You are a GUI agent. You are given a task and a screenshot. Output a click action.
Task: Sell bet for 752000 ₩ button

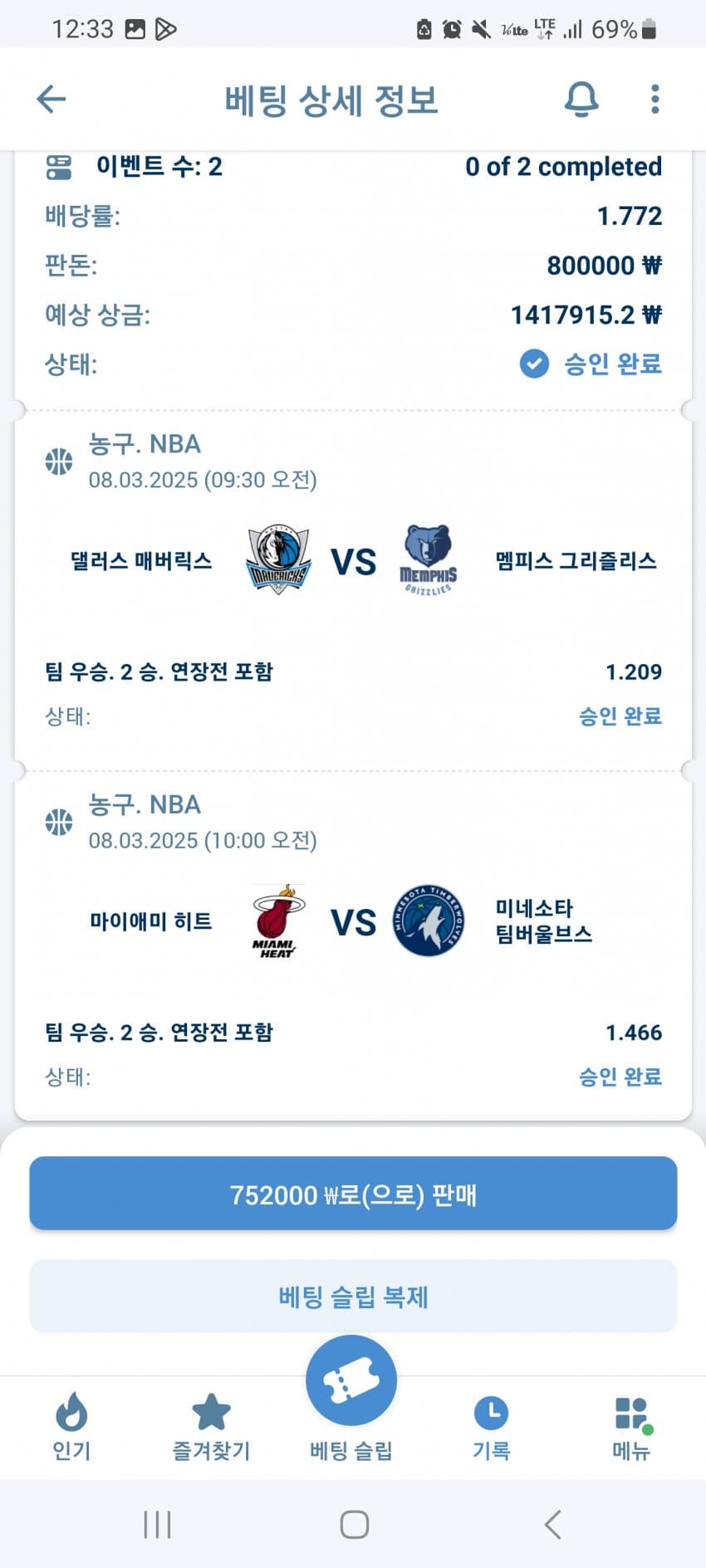[x=353, y=1194]
